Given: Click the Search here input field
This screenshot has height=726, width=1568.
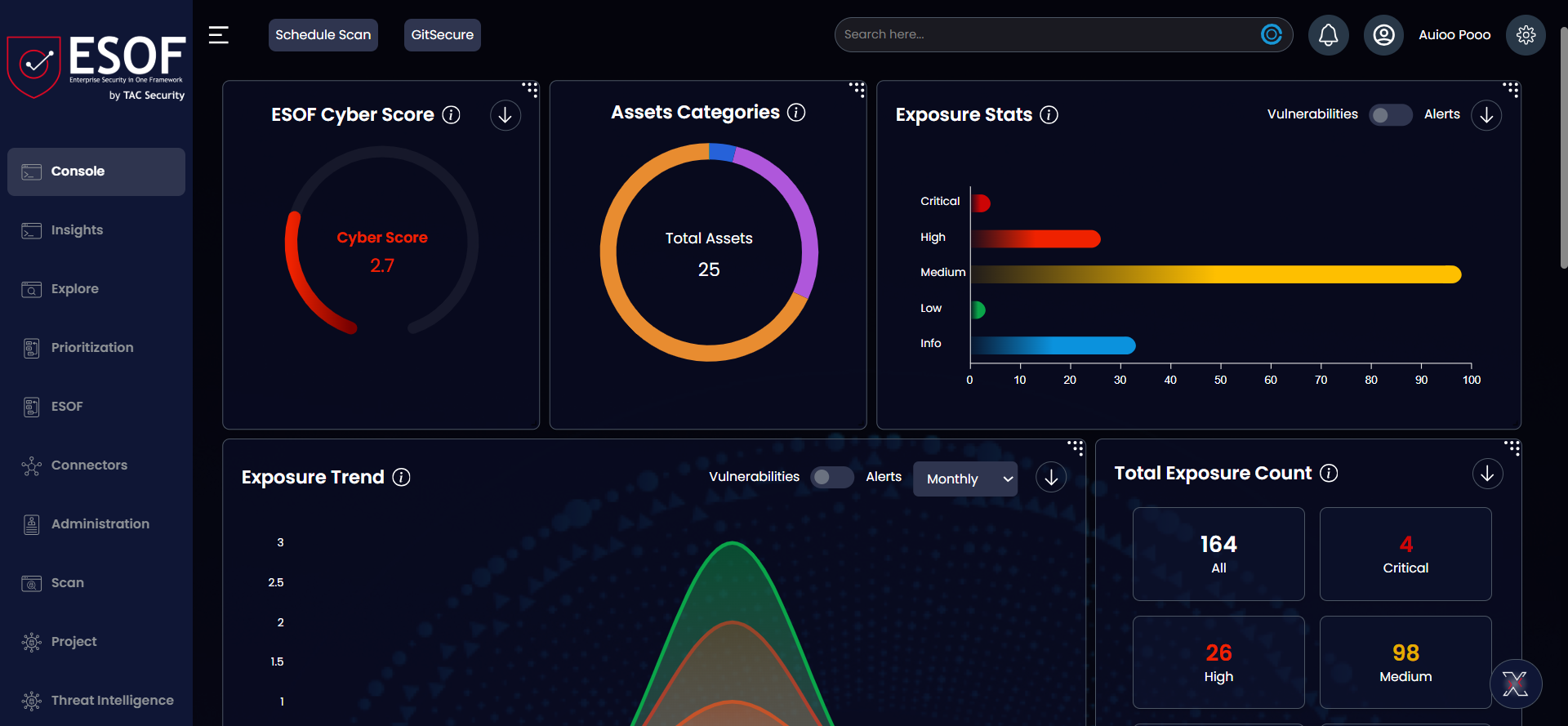Looking at the screenshot, I should 1045,34.
